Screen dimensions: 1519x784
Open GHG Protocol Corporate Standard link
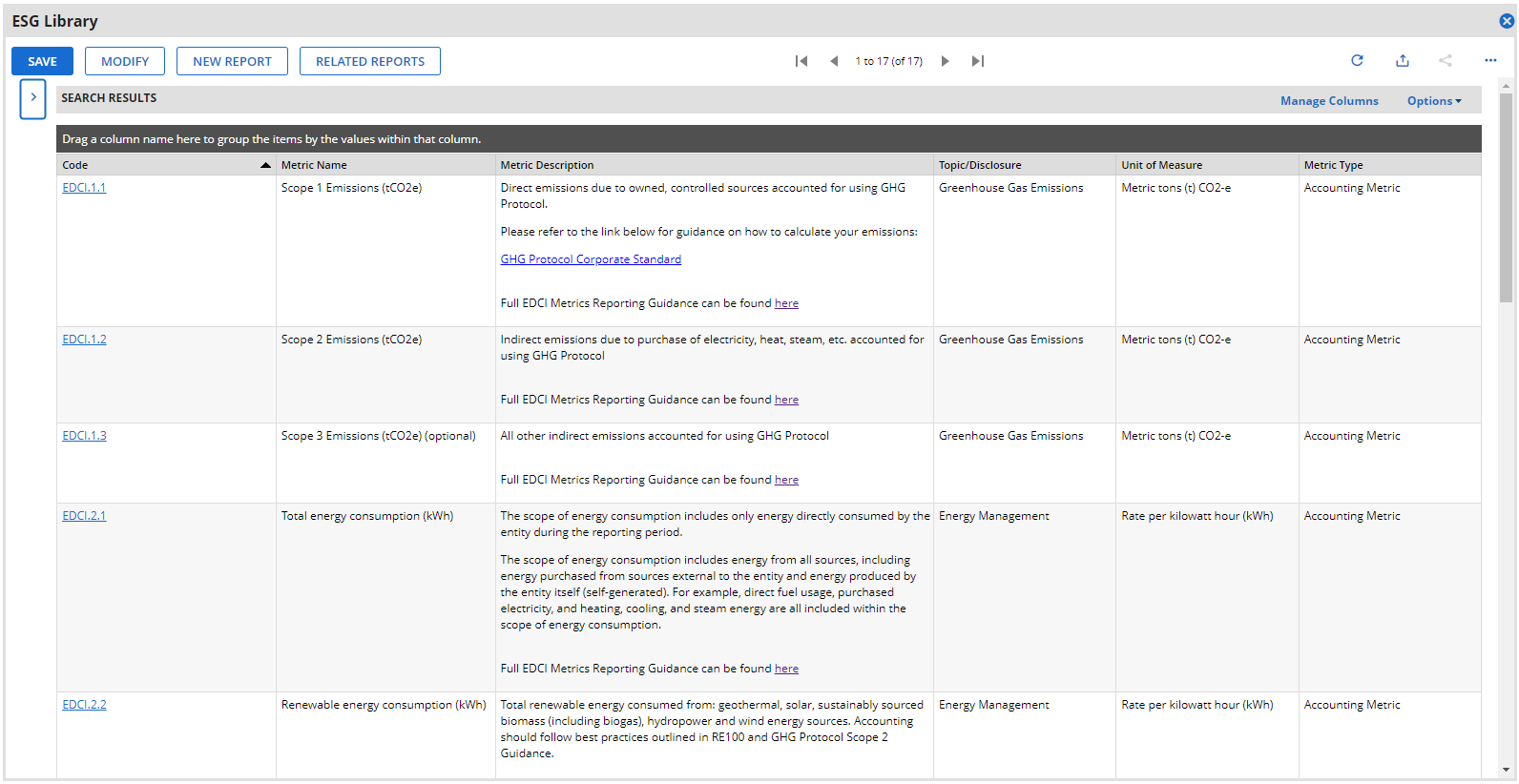click(x=591, y=259)
